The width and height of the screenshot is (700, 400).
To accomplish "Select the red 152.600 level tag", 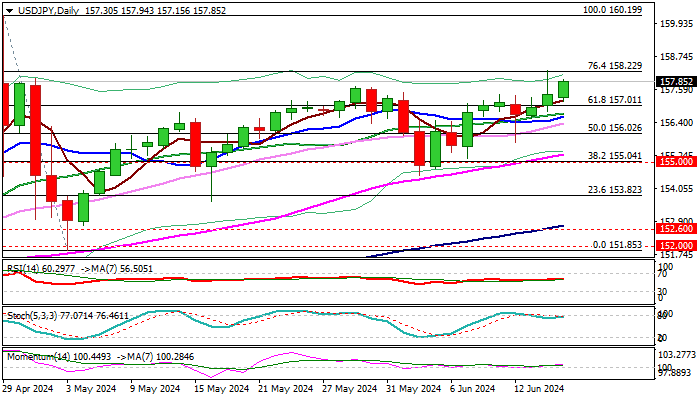I will 675,229.
